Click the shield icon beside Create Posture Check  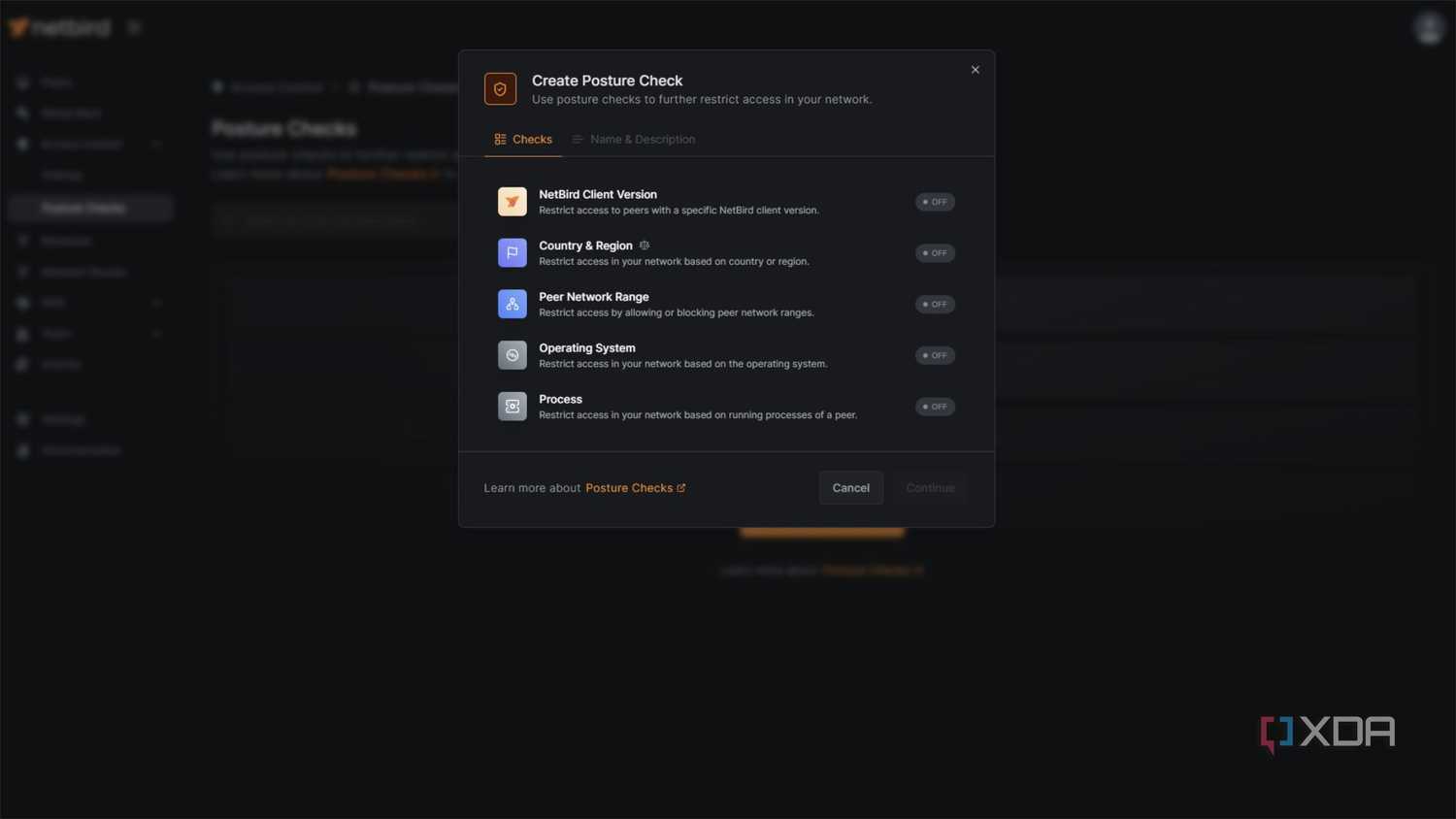point(500,89)
